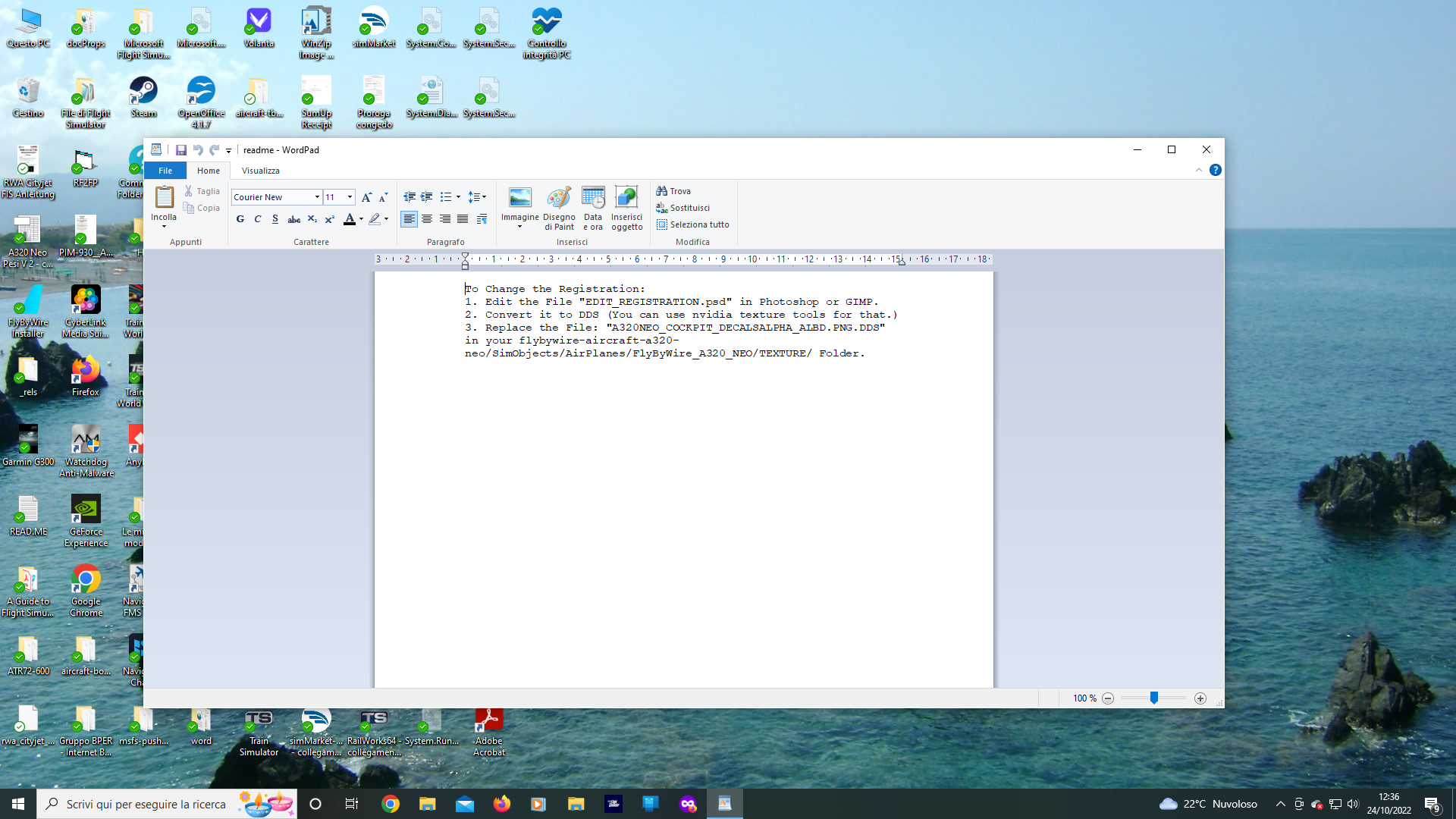
Task: Increase font size with the large A icon
Action: tap(367, 197)
